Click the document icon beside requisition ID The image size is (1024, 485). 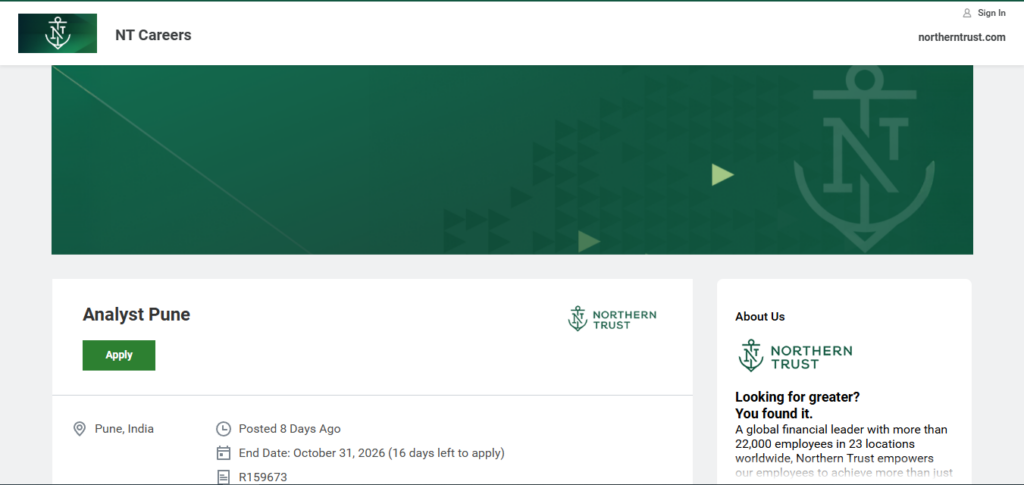coord(223,477)
